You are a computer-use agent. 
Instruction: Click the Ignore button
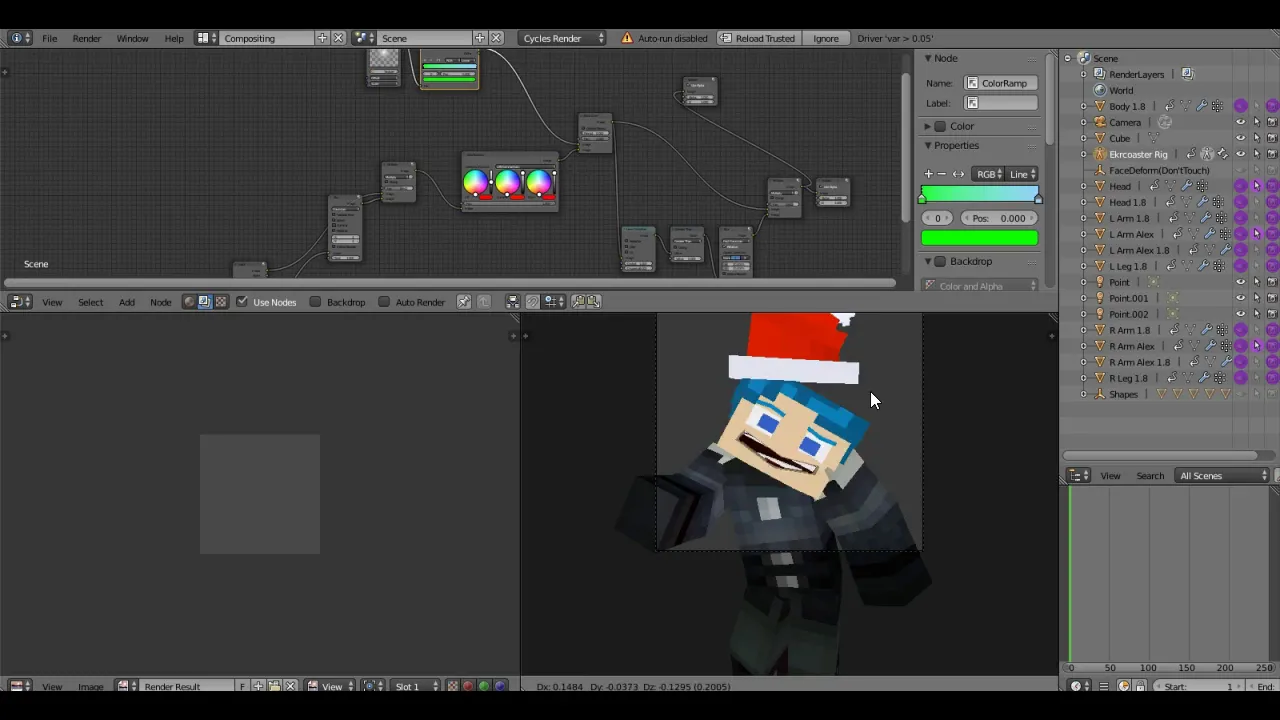click(826, 38)
